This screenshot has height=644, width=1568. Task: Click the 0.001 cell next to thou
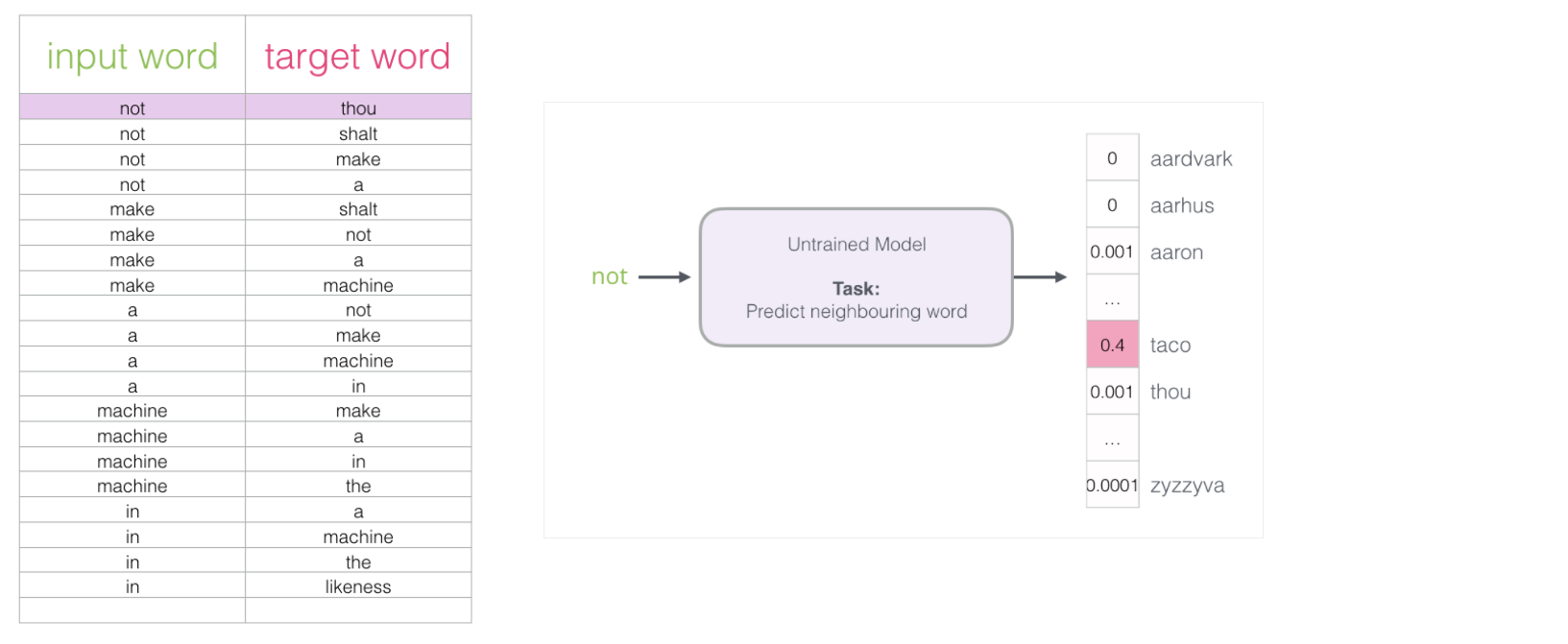point(1112,392)
